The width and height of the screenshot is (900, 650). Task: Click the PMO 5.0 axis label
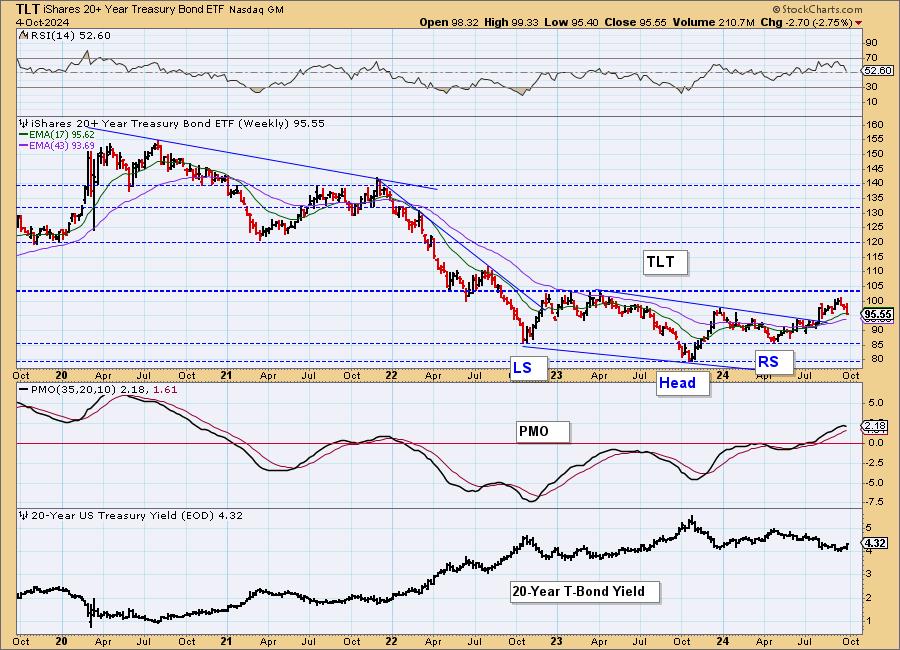876,403
